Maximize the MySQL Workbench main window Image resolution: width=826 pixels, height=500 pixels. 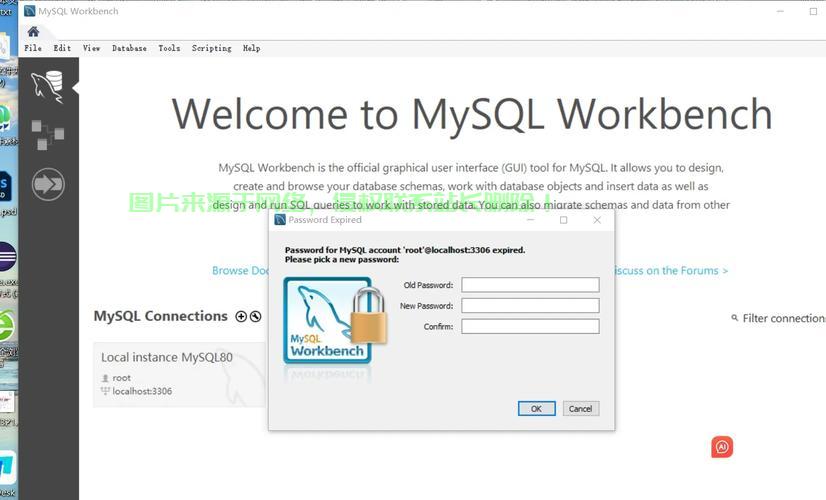(813, 11)
